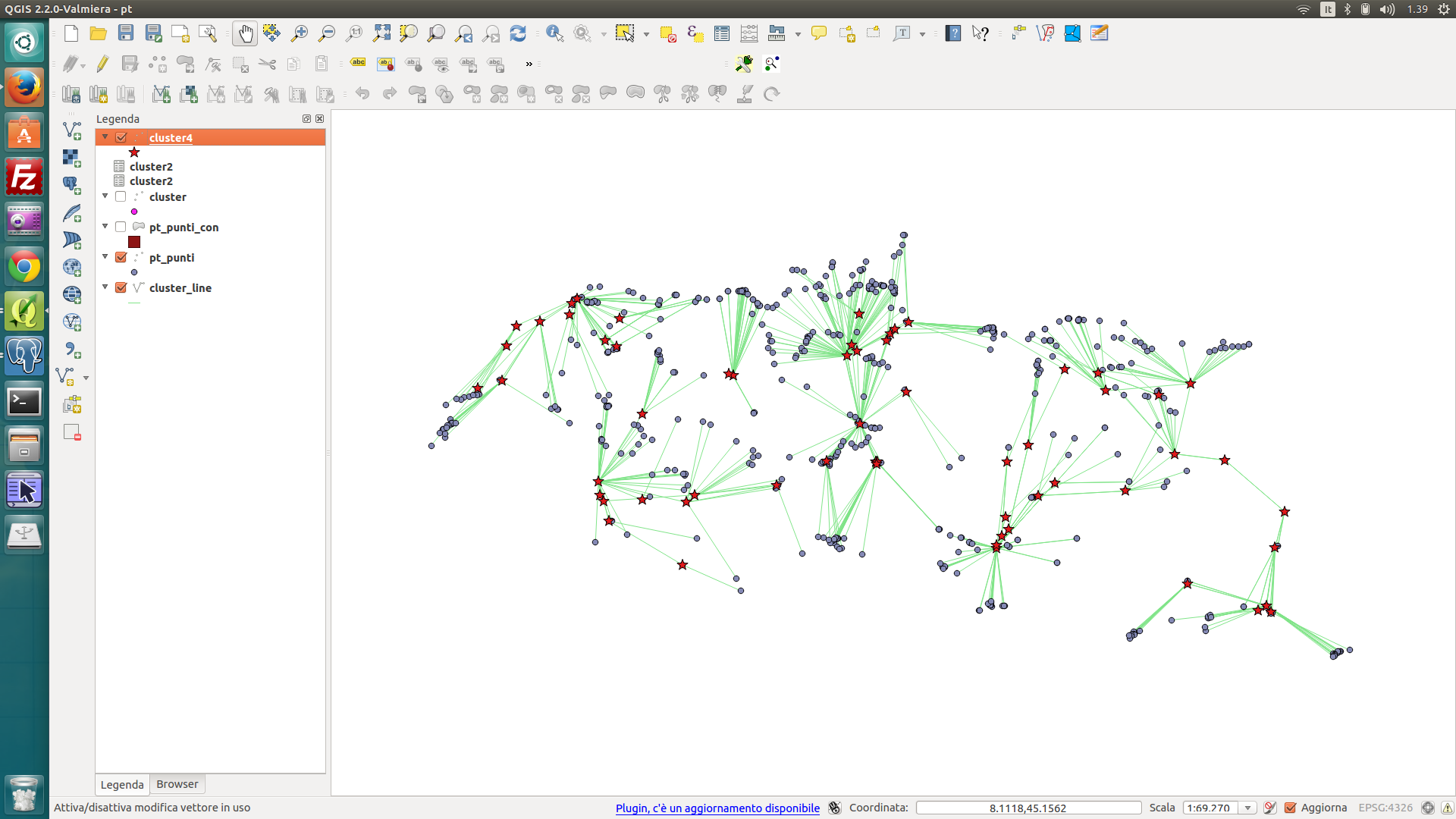Collapse the cluster_line tree node
Screen dimensions: 1456x819
[105, 287]
